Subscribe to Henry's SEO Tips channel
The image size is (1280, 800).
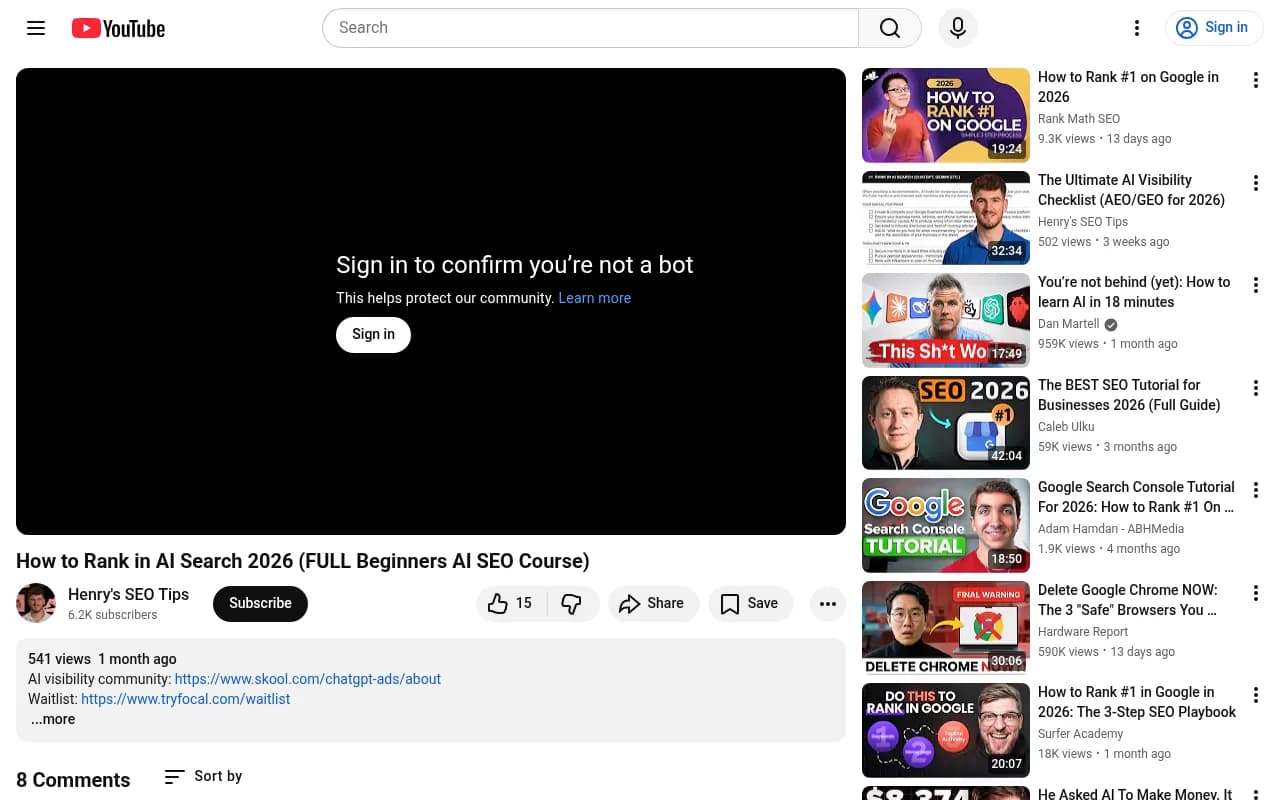pyautogui.click(x=260, y=603)
